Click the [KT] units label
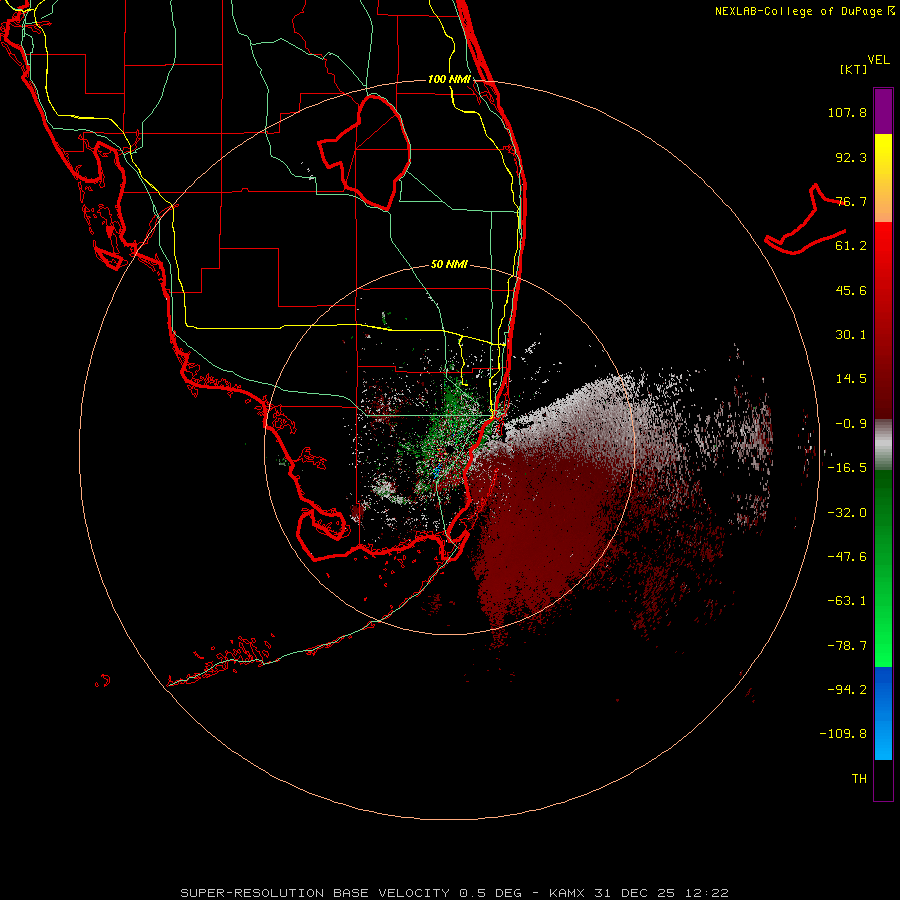 pos(854,69)
